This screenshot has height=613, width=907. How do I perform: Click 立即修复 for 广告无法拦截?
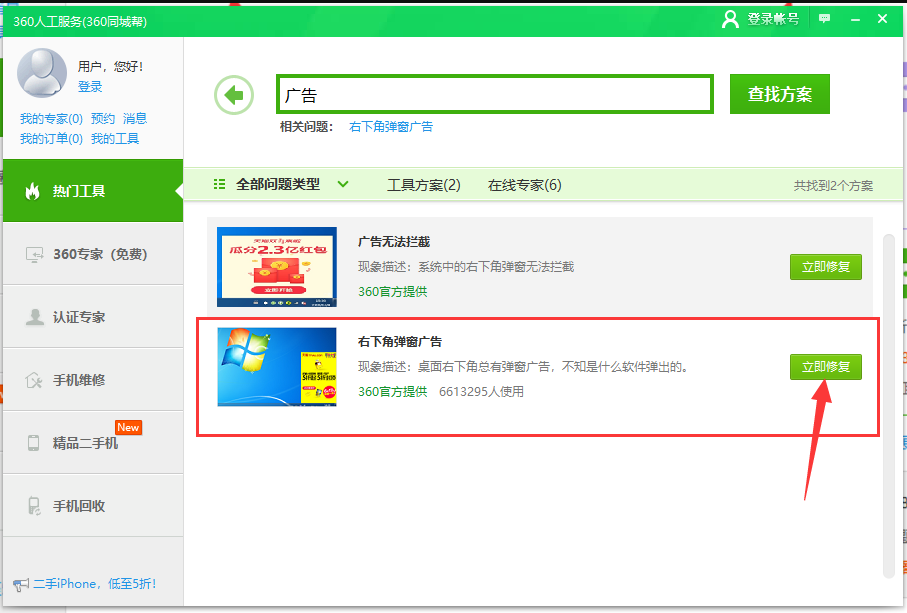(x=825, y=268)
